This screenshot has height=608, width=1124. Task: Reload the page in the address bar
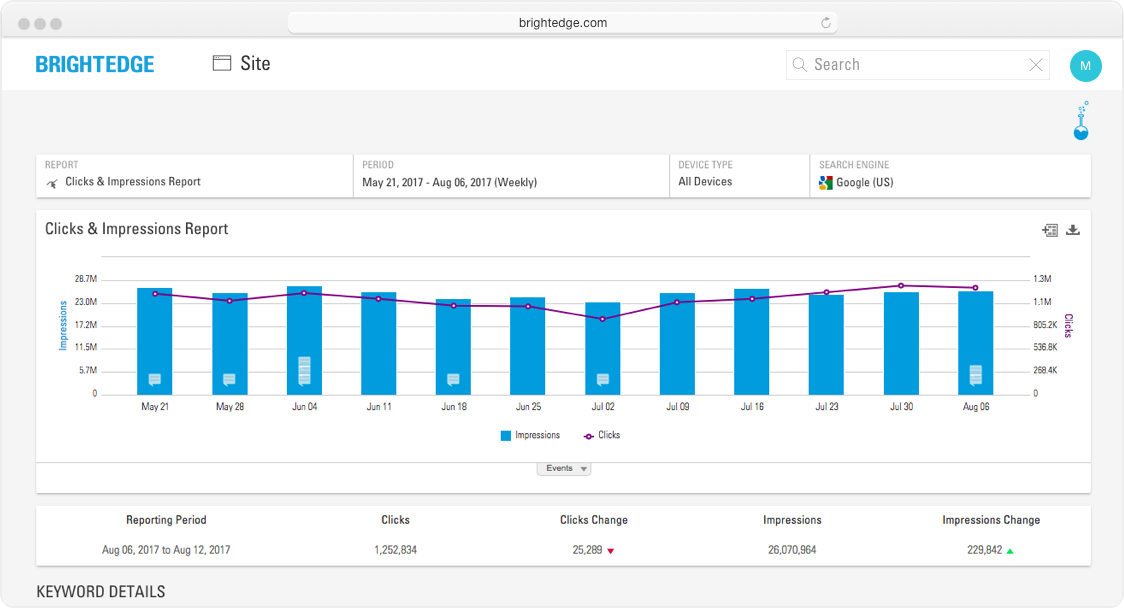click(x=826, y=23)
